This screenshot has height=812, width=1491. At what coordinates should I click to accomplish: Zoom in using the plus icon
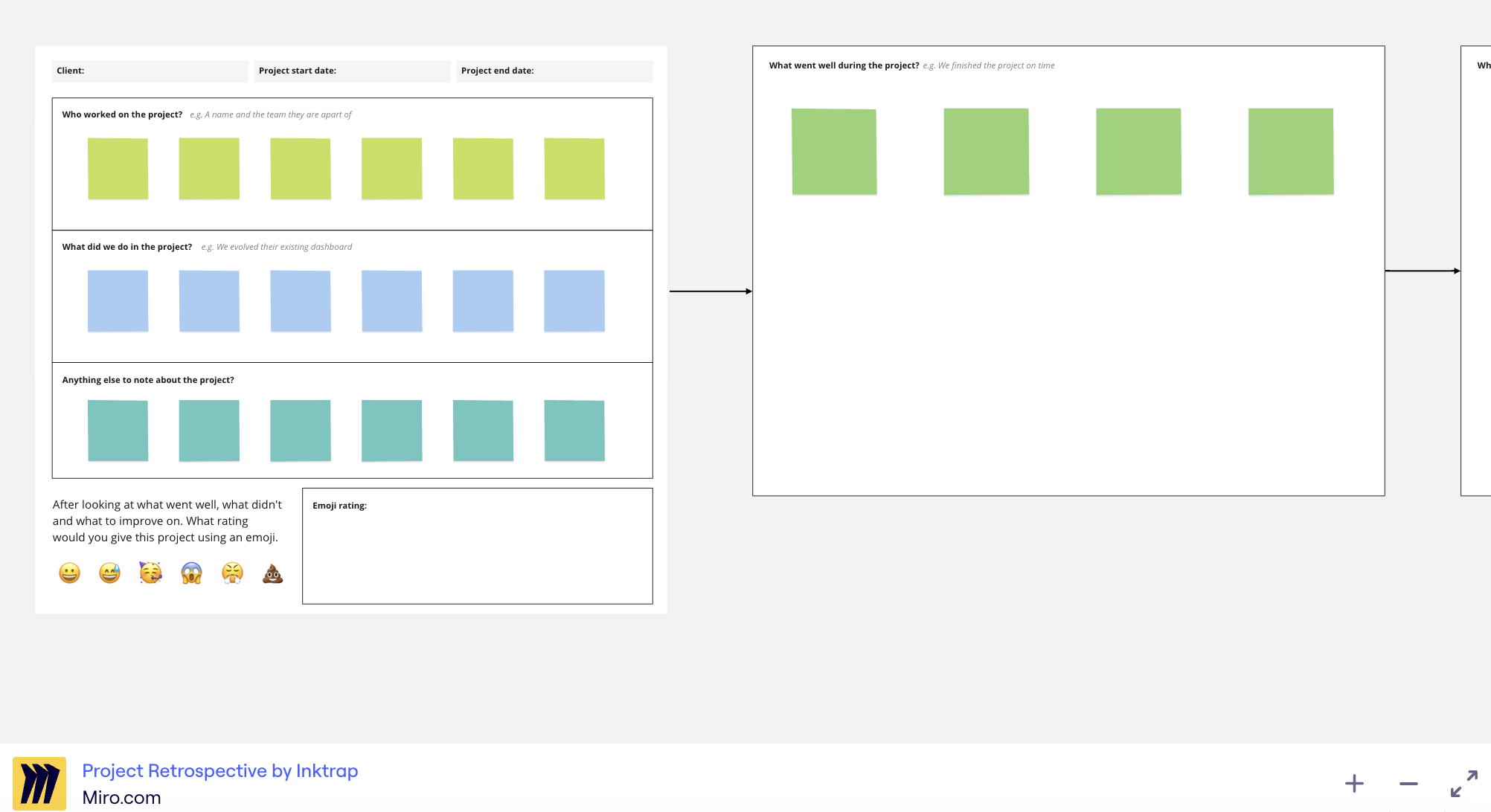pyautogui.click(x=1355, y=783)
